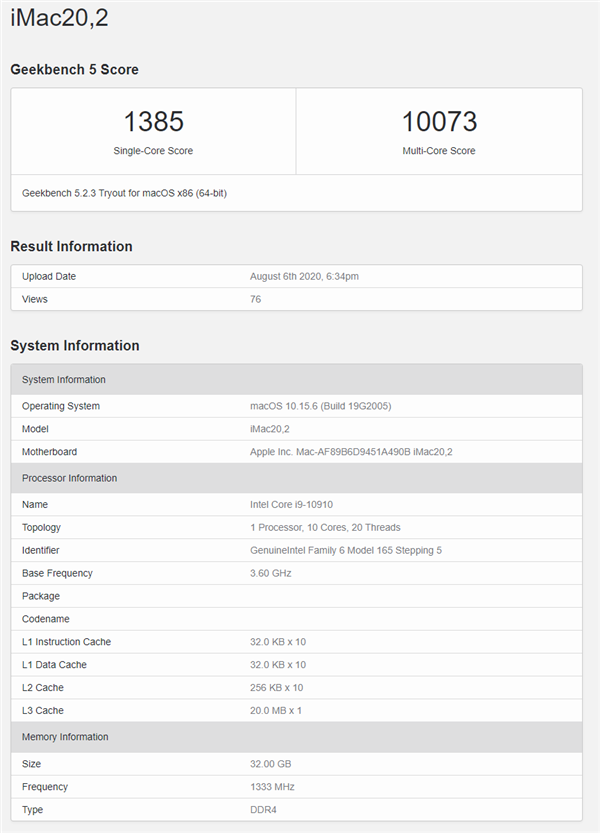The height and width of the screenshot is (833, 600).
Task: Click the Upload Date label
Action: pos(49,276)
